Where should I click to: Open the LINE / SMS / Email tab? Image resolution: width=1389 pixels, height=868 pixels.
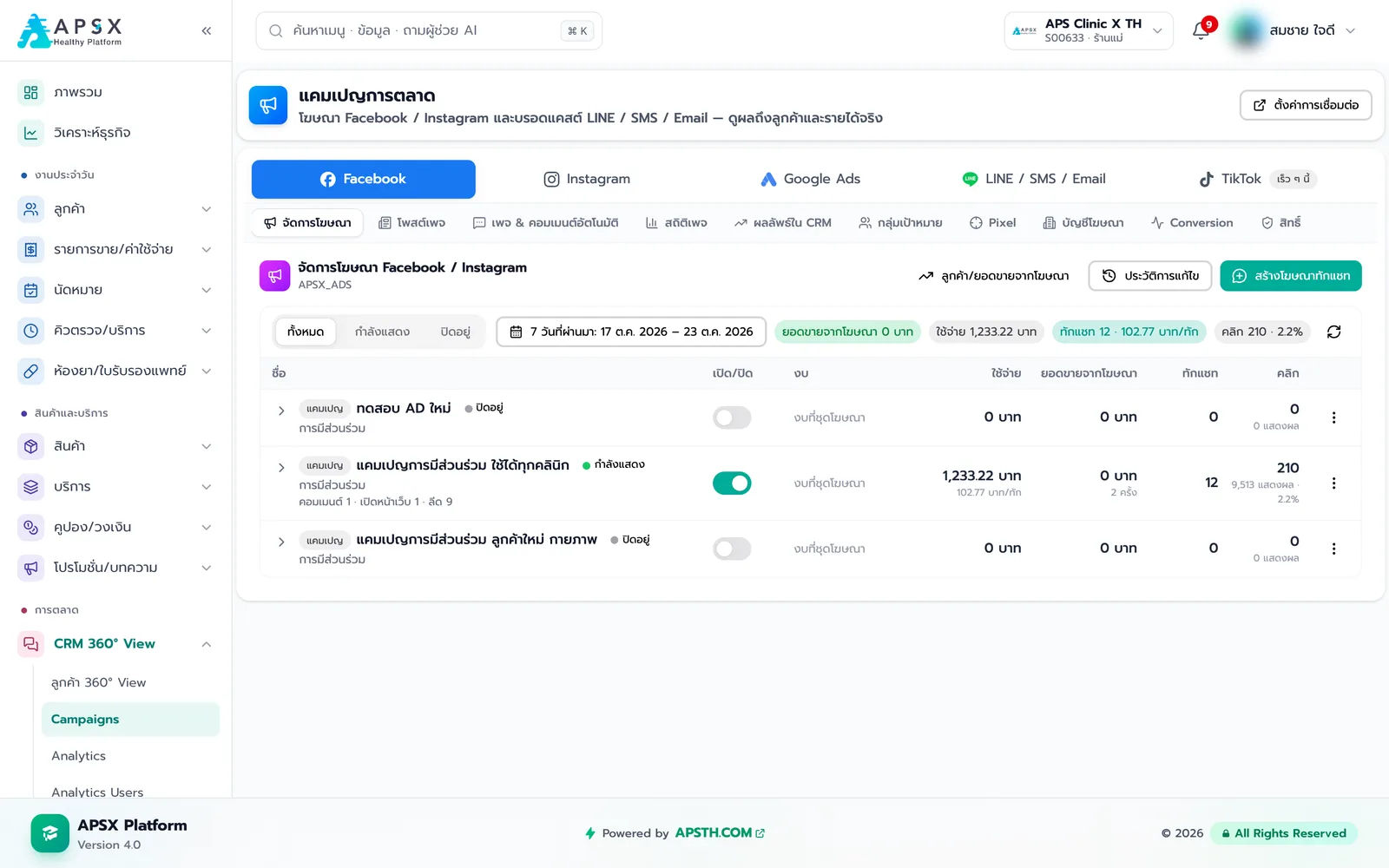(x=1034, y=179)
